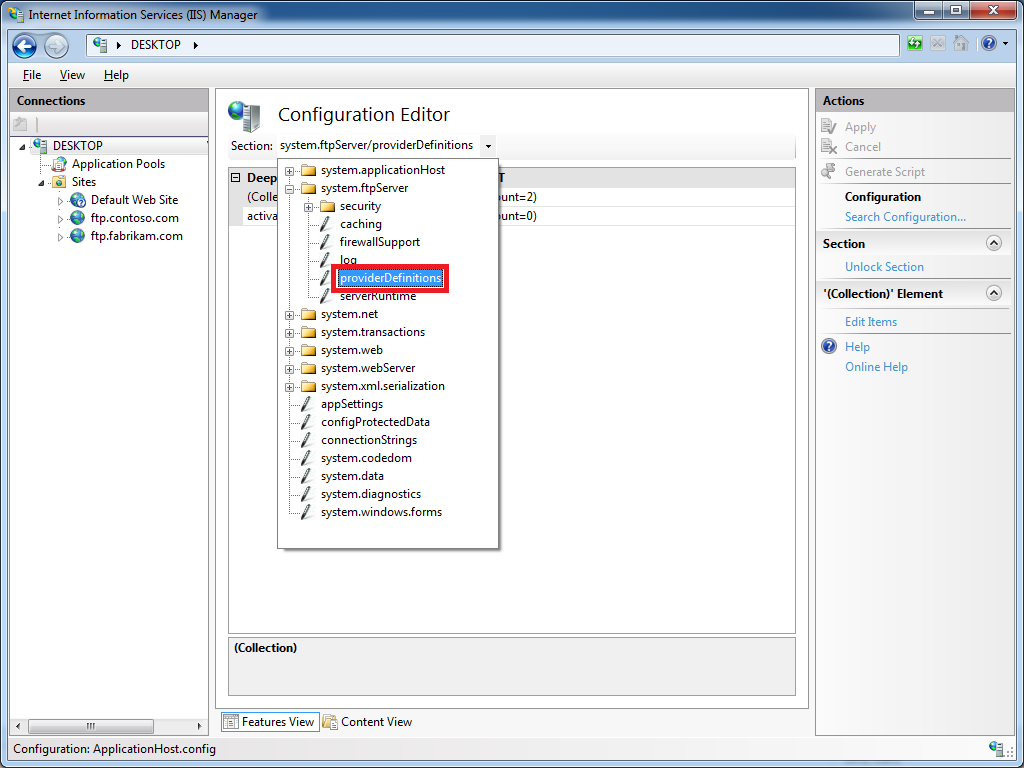
Task: Click the Application Pools node icon
Action: (59, 164)
